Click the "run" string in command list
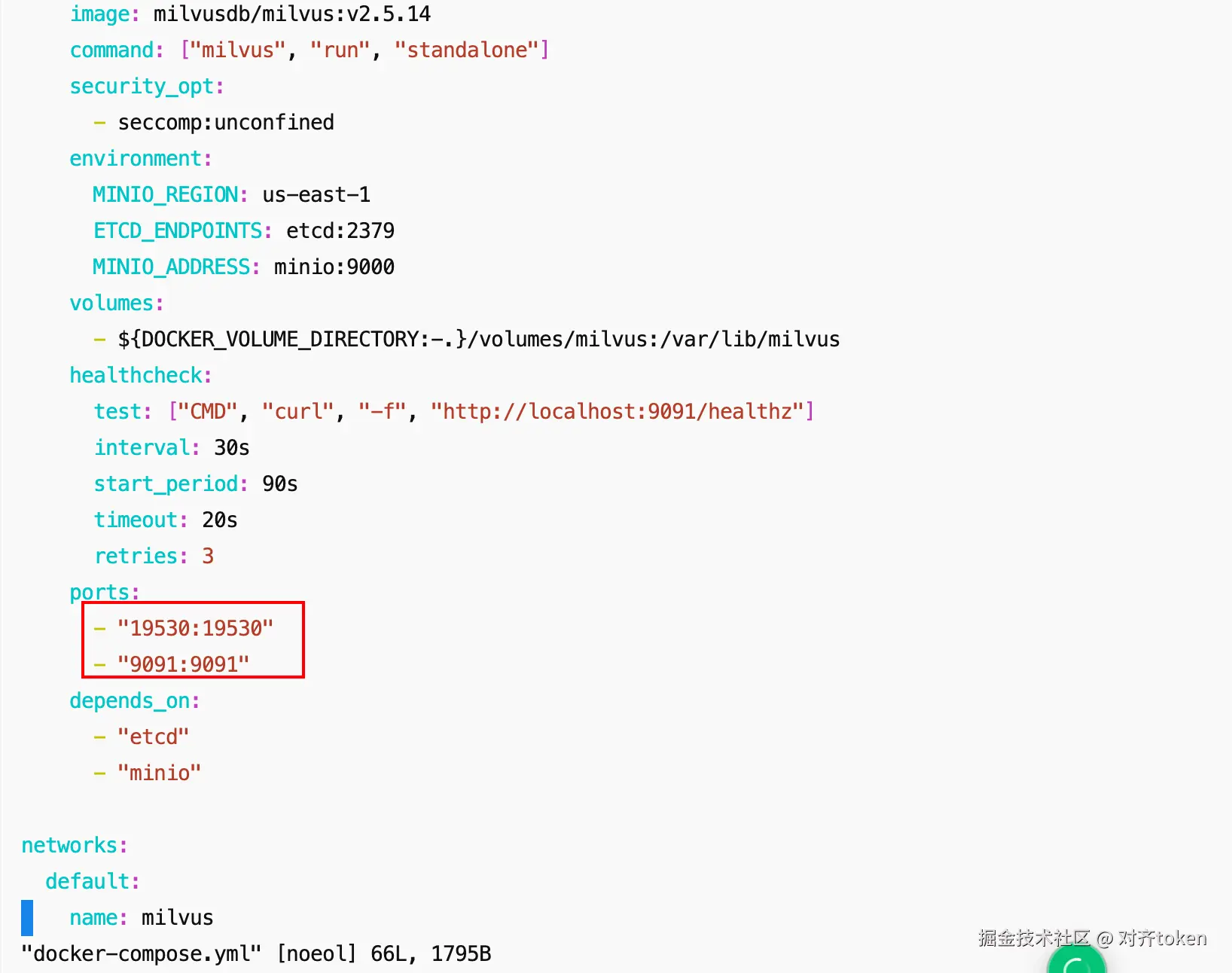 tap(340, 50)
